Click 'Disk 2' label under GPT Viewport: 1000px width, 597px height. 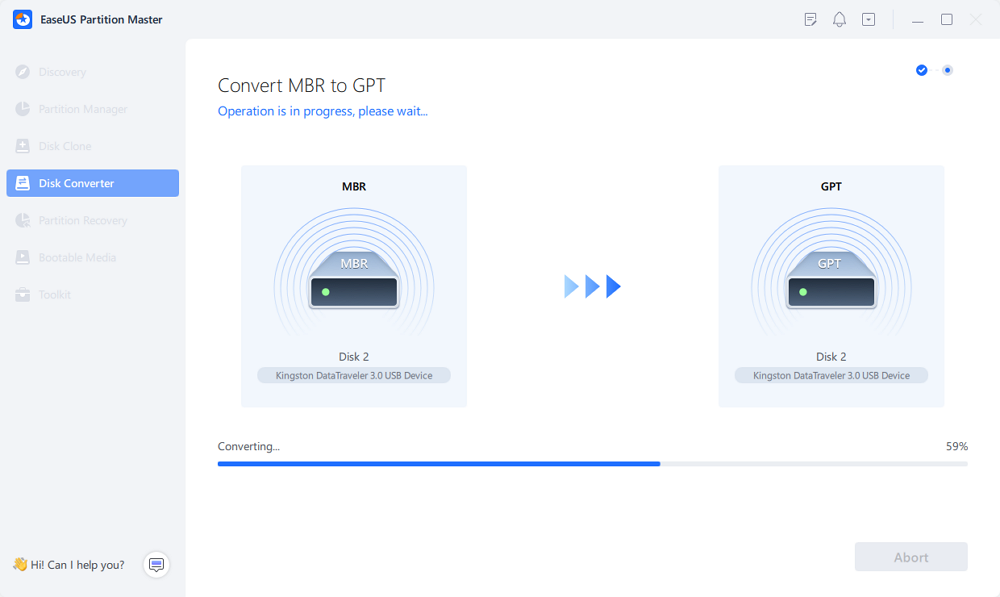[x=831, y=357]
